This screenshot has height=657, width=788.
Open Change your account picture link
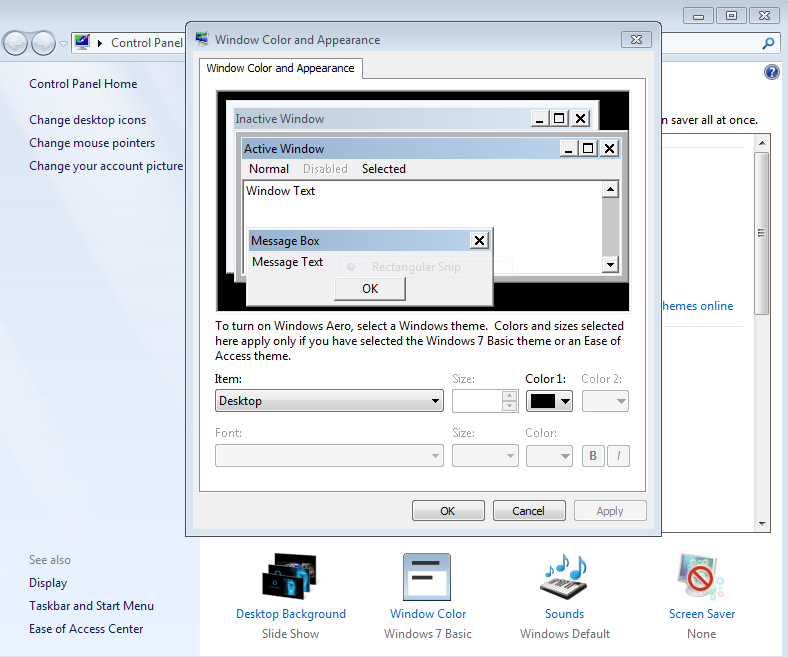pos(106,166)
